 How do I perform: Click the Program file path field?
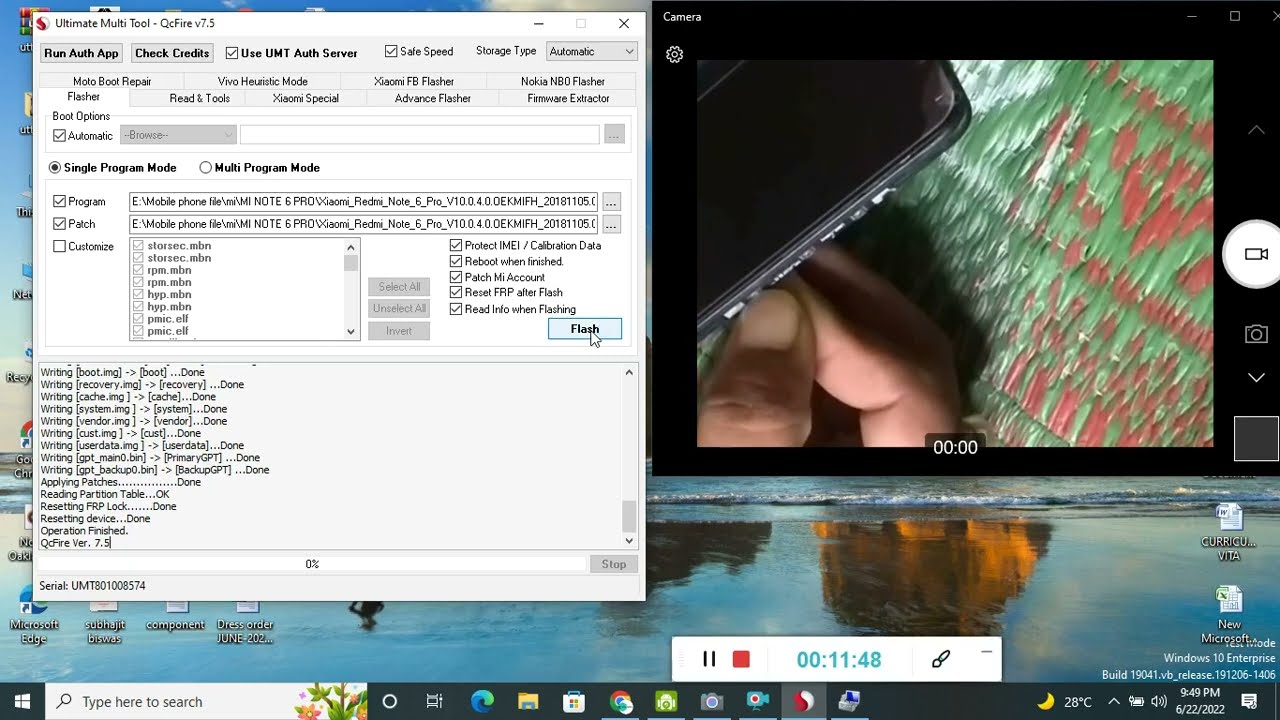pyautogui.click(x=364, y=202)
